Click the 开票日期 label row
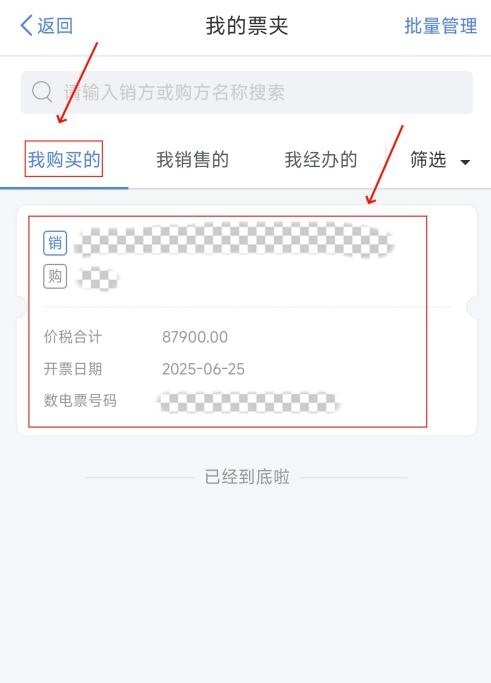Screen dimensions: 491x683 point(144,369)
